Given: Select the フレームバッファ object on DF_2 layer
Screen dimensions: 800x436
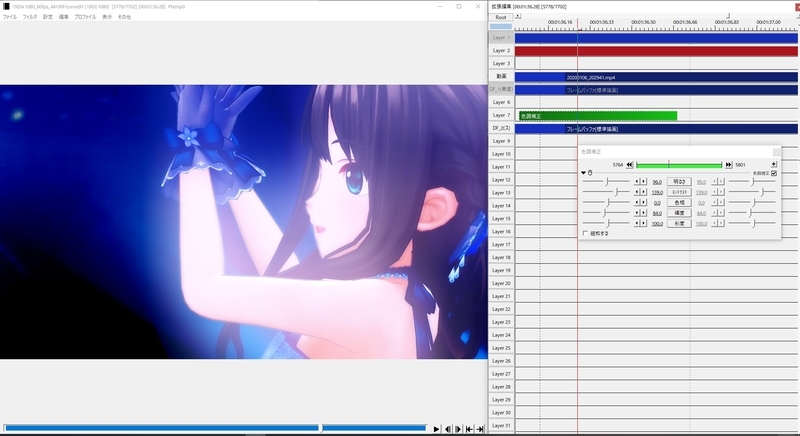Looking at the screenshot, I should click(656, 129).
